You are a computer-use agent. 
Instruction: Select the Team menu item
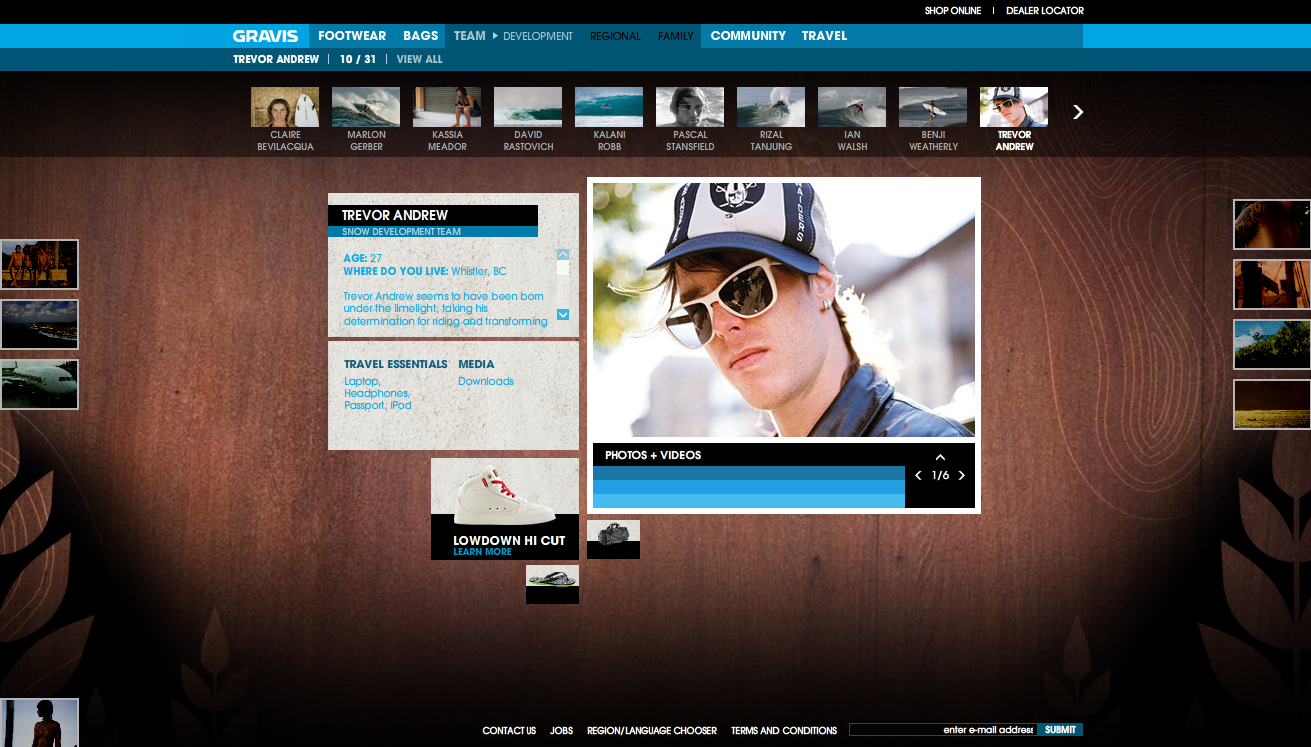[x=470, y=36]
